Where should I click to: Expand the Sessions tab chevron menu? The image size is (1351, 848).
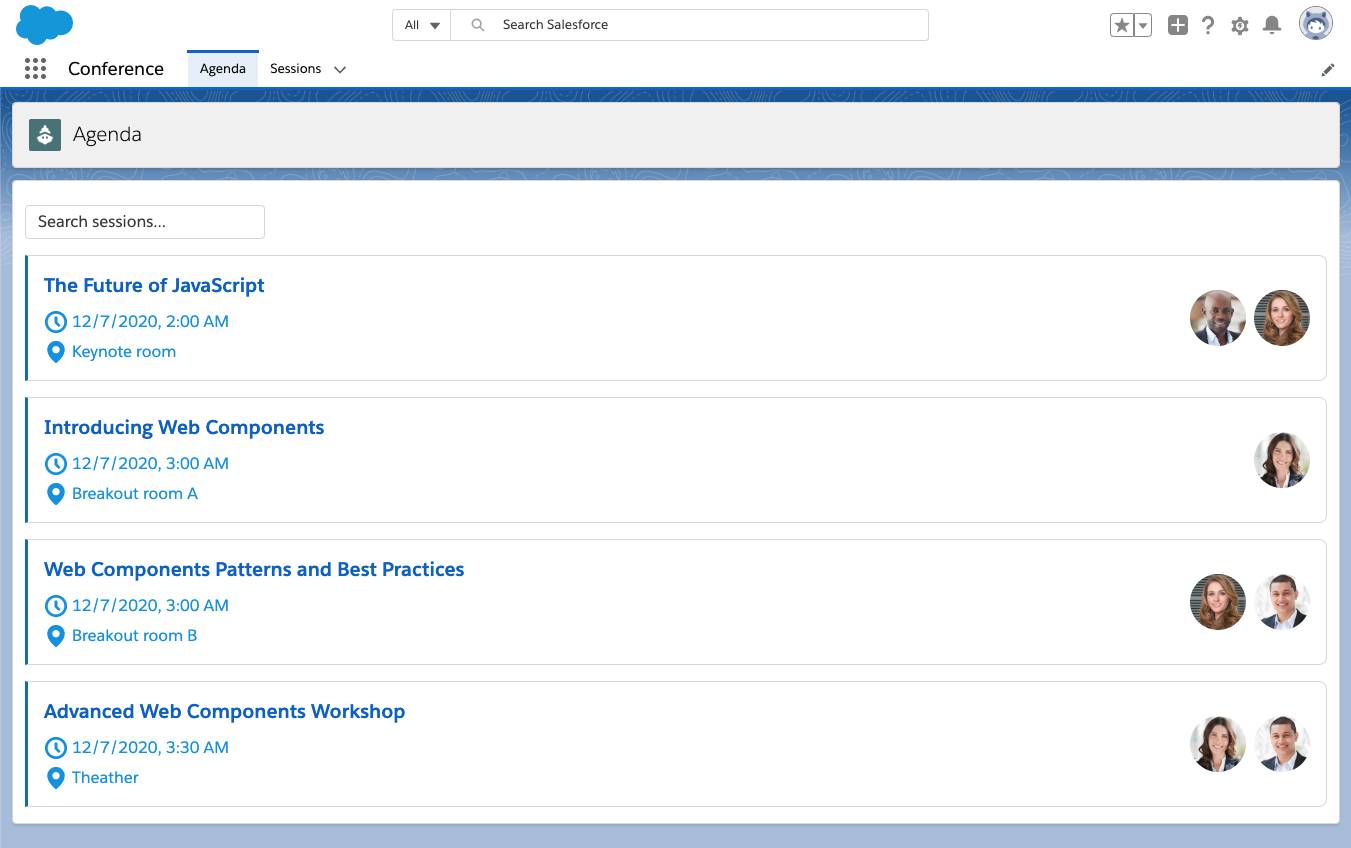340,70
